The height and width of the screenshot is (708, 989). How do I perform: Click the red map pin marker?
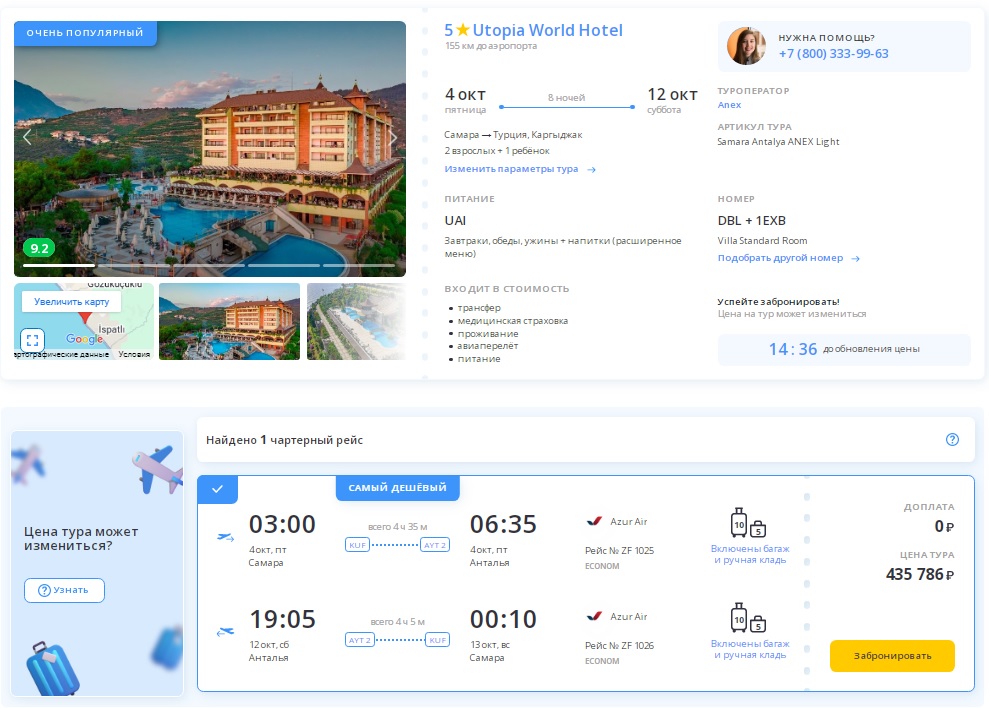pyautogui.click(x=86, y=316)
